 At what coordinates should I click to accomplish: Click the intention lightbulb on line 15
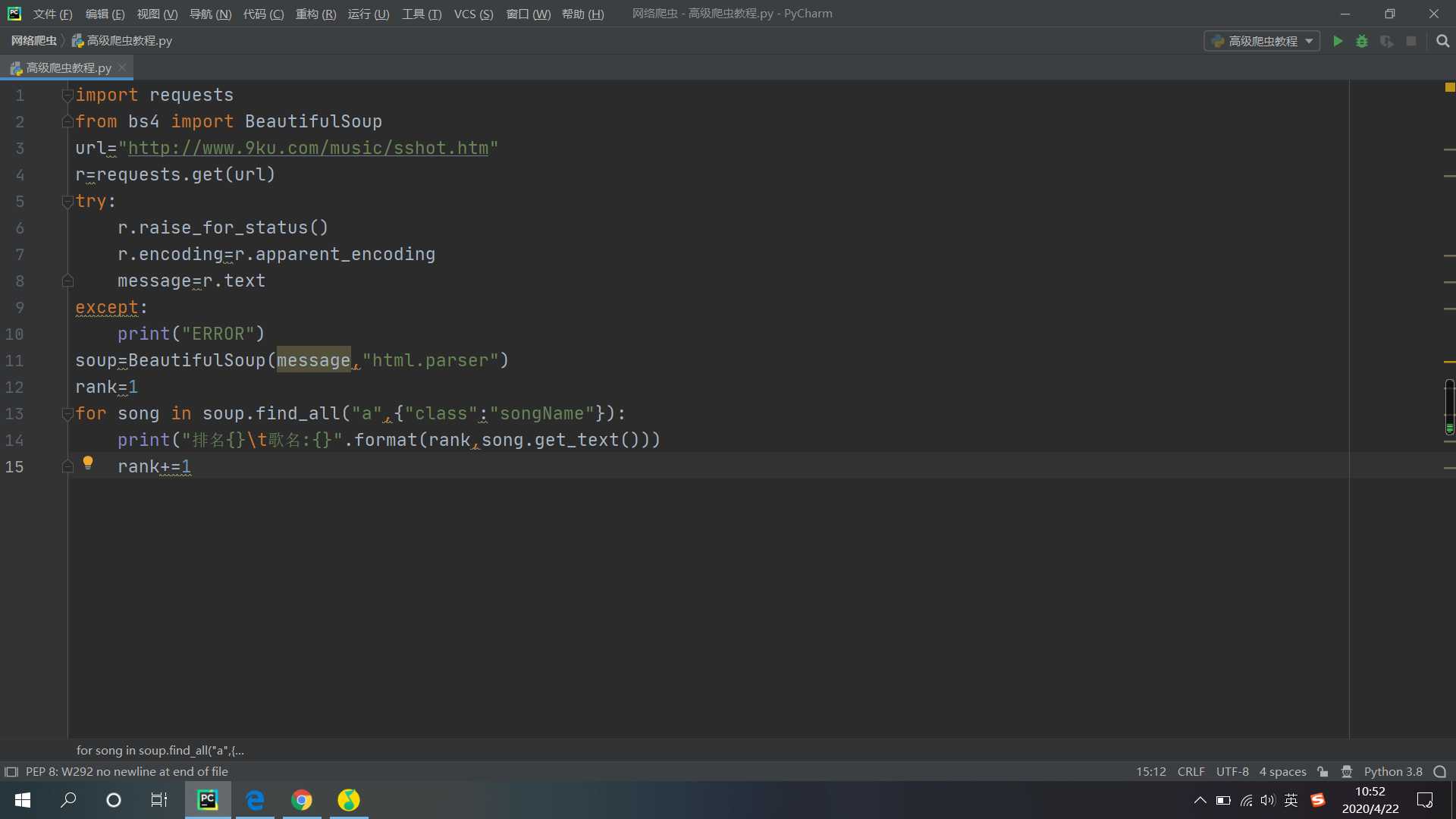click(x=88, y=463)
